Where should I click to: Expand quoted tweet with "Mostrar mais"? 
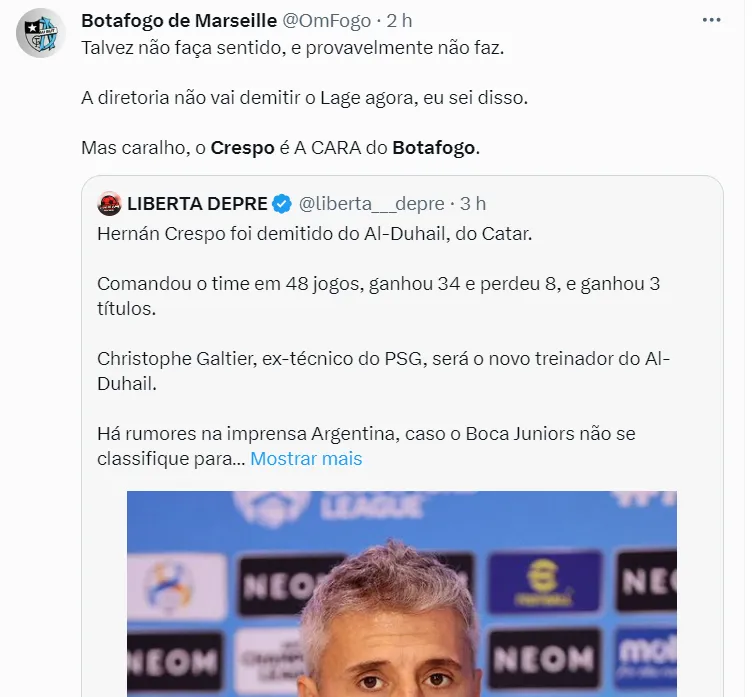coord(306,459)
